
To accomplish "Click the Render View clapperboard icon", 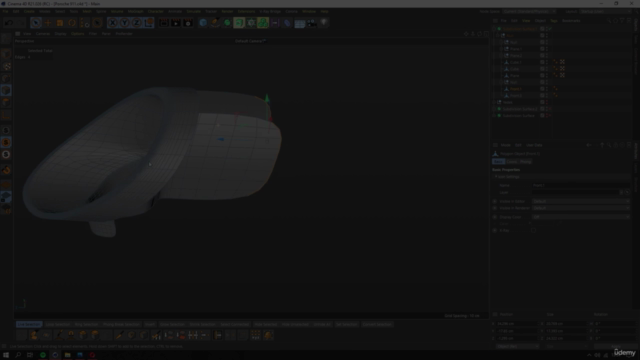I will (164, 23).
